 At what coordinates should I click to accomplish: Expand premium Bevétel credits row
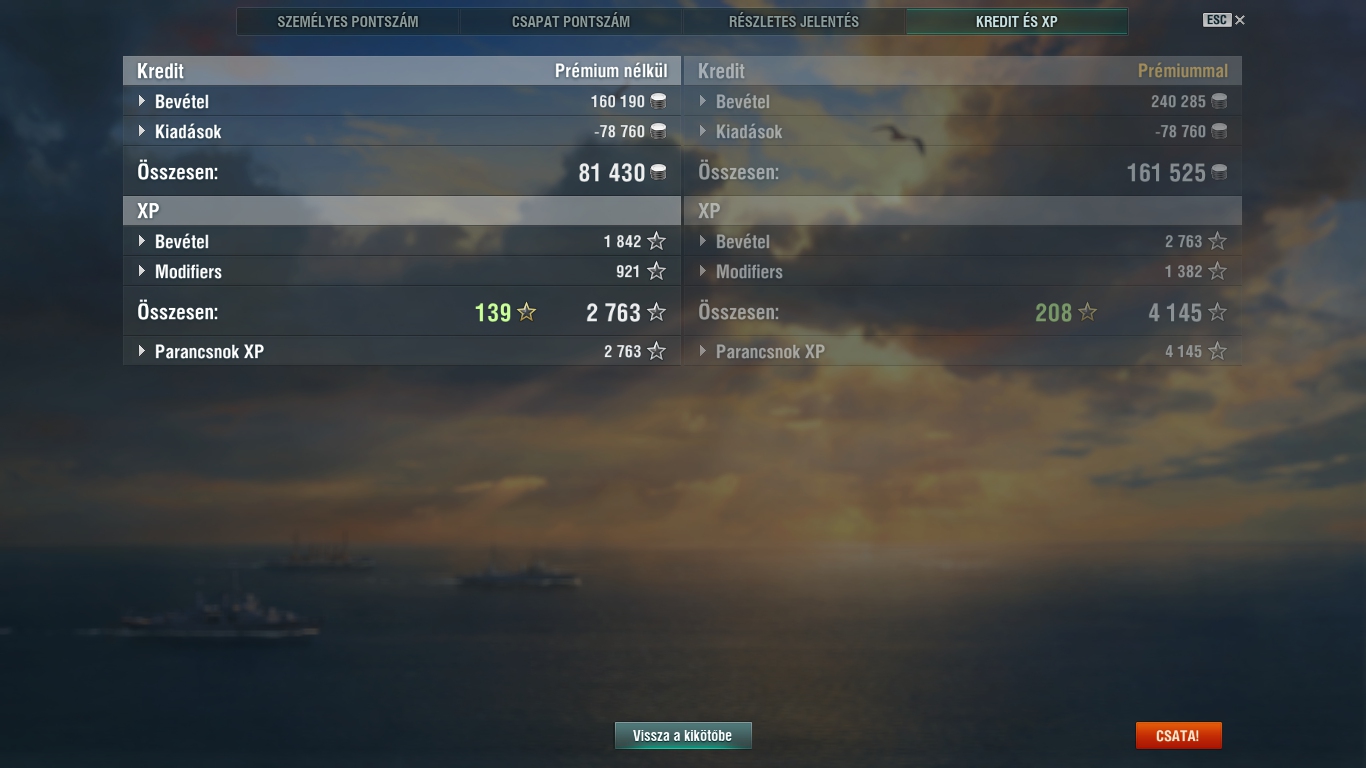(963, 101)
